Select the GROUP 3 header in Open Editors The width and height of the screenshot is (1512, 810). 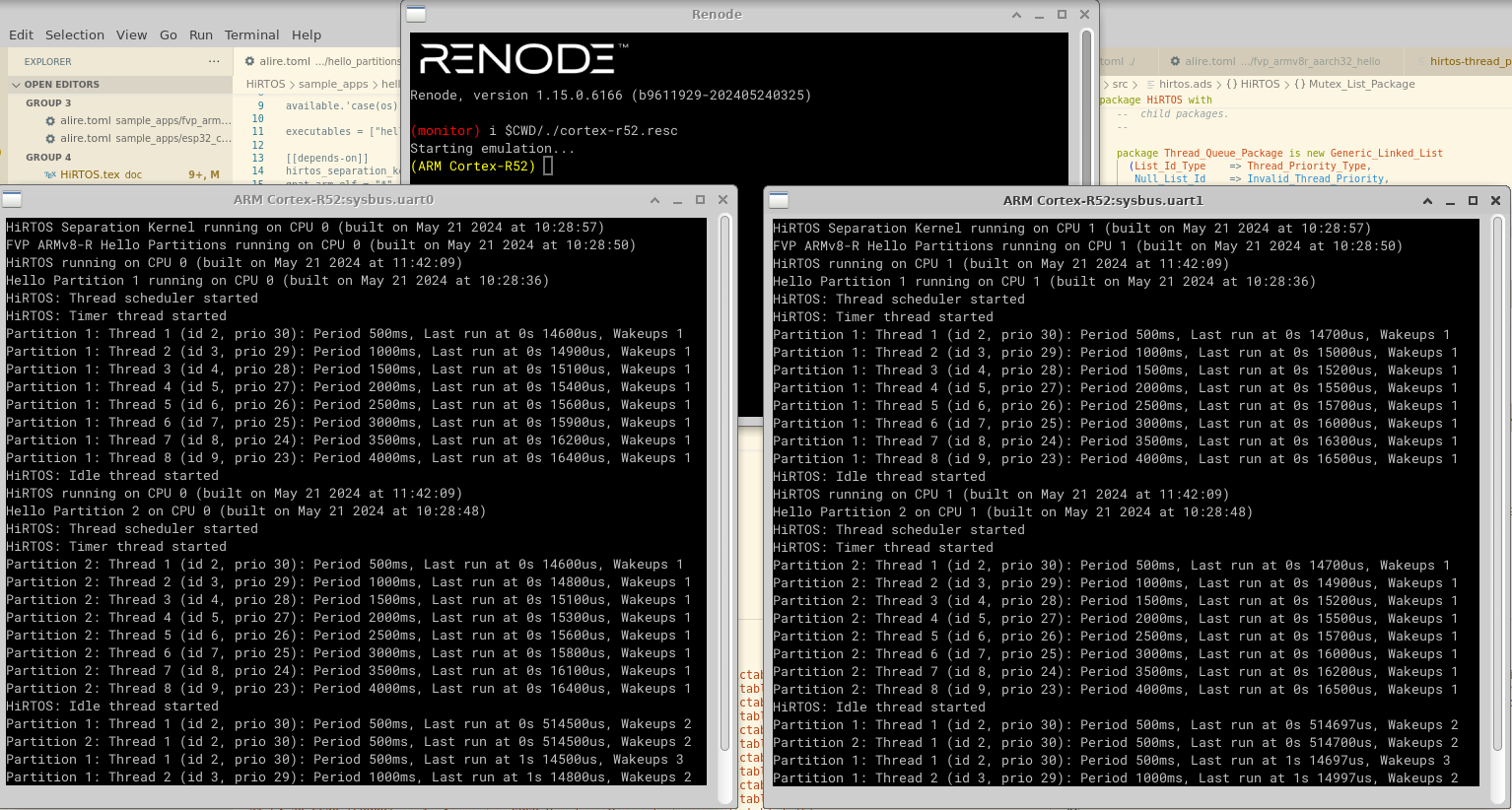click(48, 103)
